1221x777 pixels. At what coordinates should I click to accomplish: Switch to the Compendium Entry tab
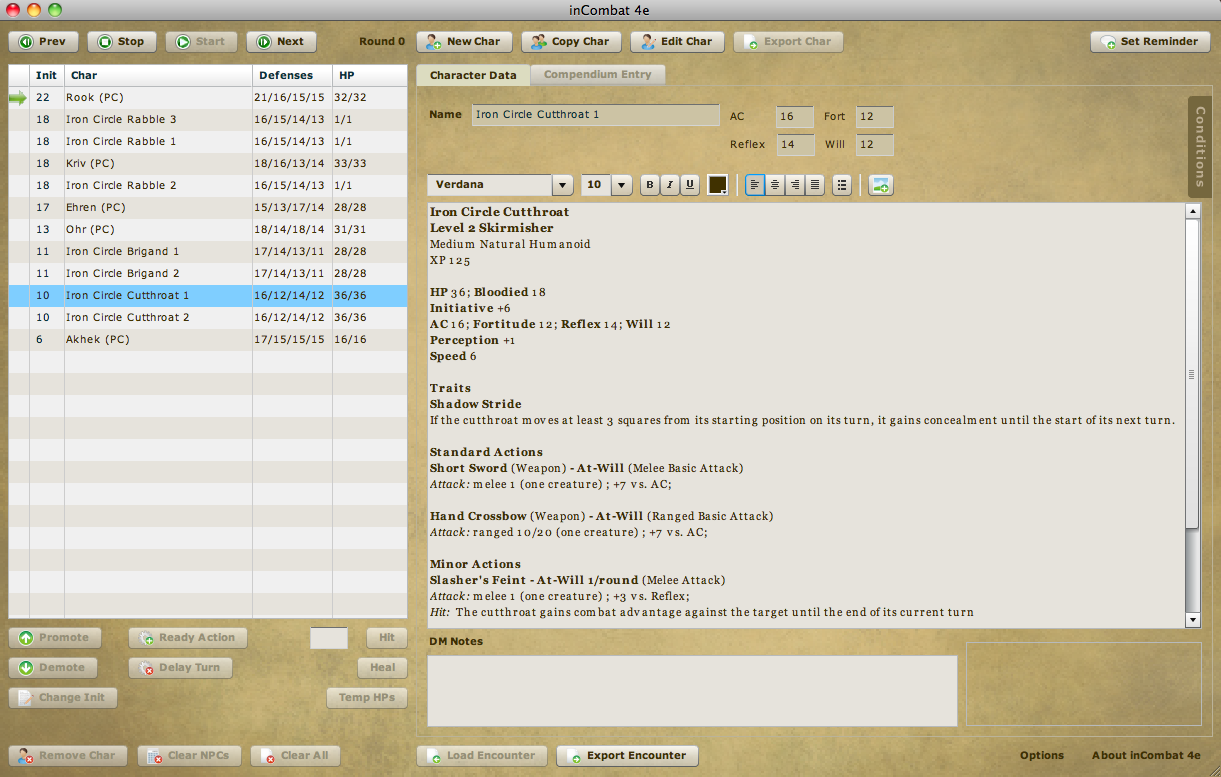click(x=597, y=75)
